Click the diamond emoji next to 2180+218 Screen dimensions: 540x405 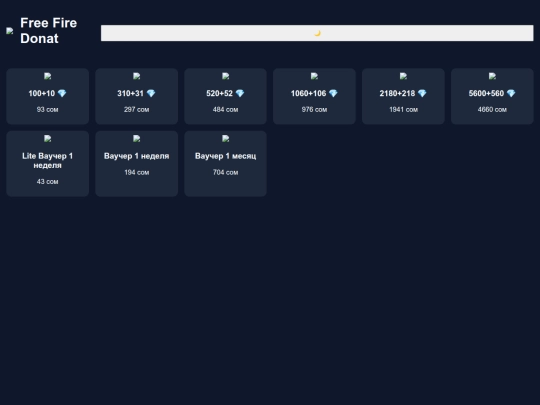422,93
